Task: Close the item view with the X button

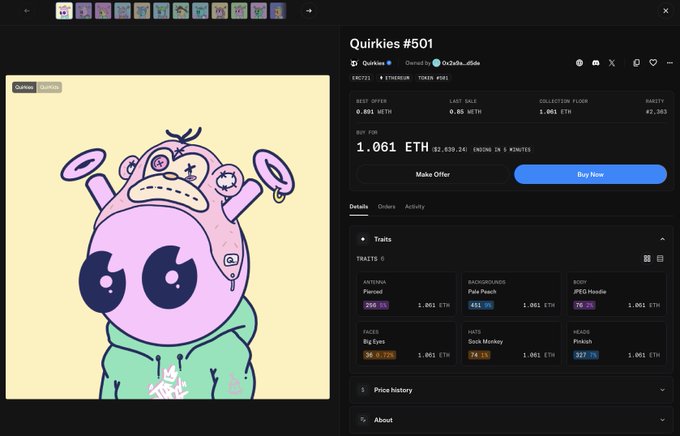Action: (x=666, y=11)
